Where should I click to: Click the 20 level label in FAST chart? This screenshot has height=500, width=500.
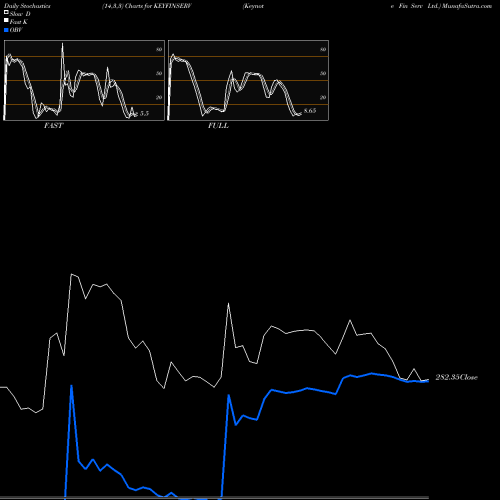coord(159,97)
